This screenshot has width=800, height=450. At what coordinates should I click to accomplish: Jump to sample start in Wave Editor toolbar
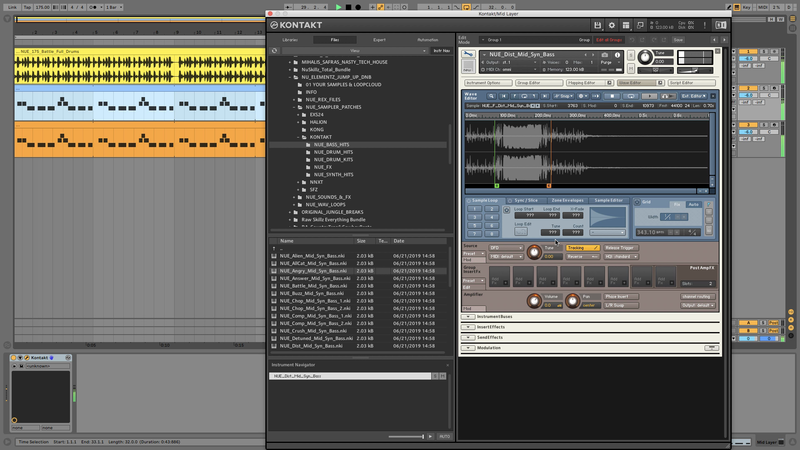pos(504,96)
